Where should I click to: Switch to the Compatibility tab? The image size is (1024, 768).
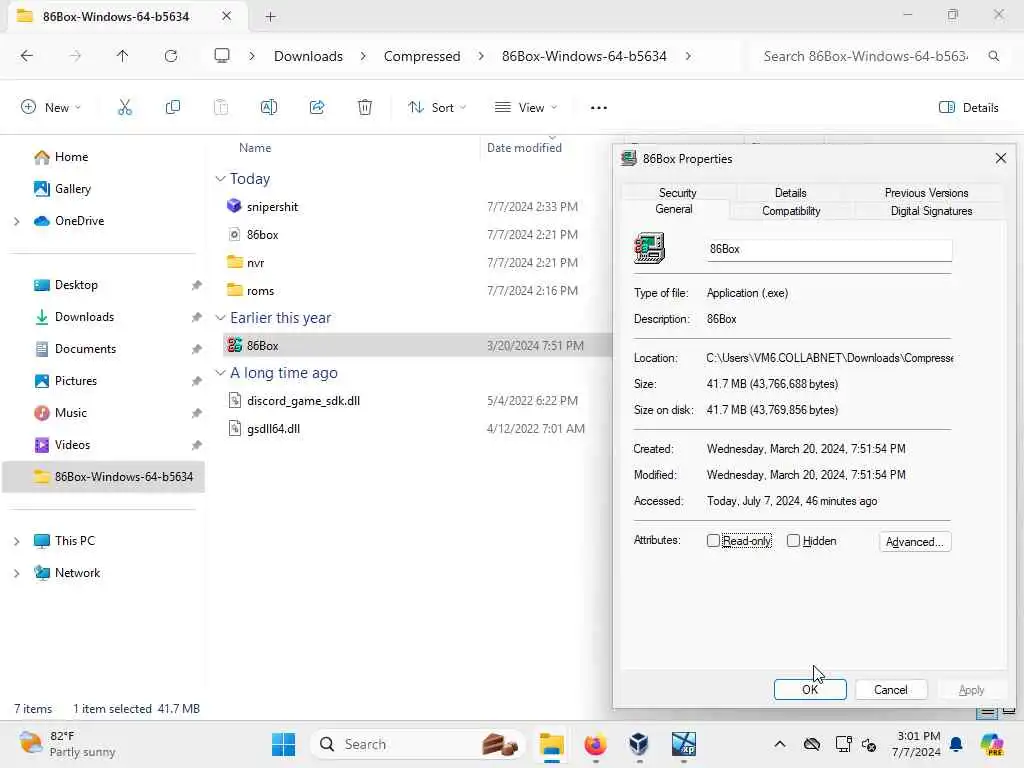[x=791, y=211]
